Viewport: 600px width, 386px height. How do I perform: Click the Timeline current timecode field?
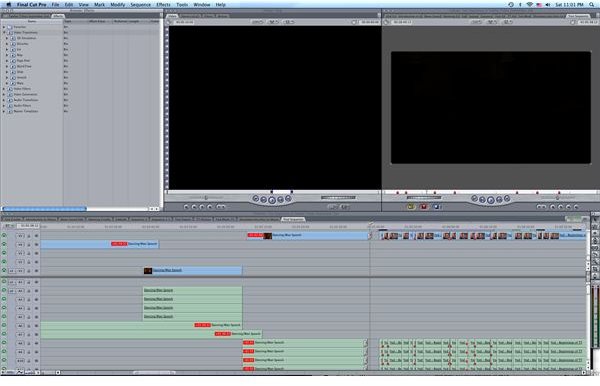[x=29, y=226]
